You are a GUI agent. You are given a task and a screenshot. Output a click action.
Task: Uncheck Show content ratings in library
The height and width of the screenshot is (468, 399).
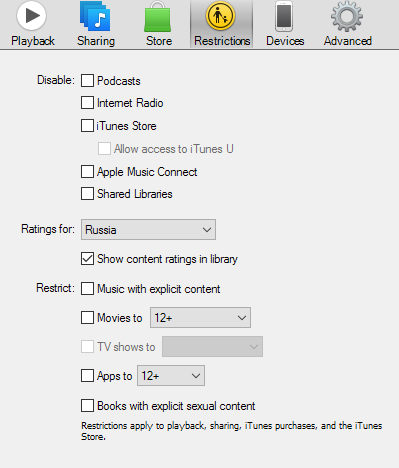pyautogui.click(x=87, y=259)
